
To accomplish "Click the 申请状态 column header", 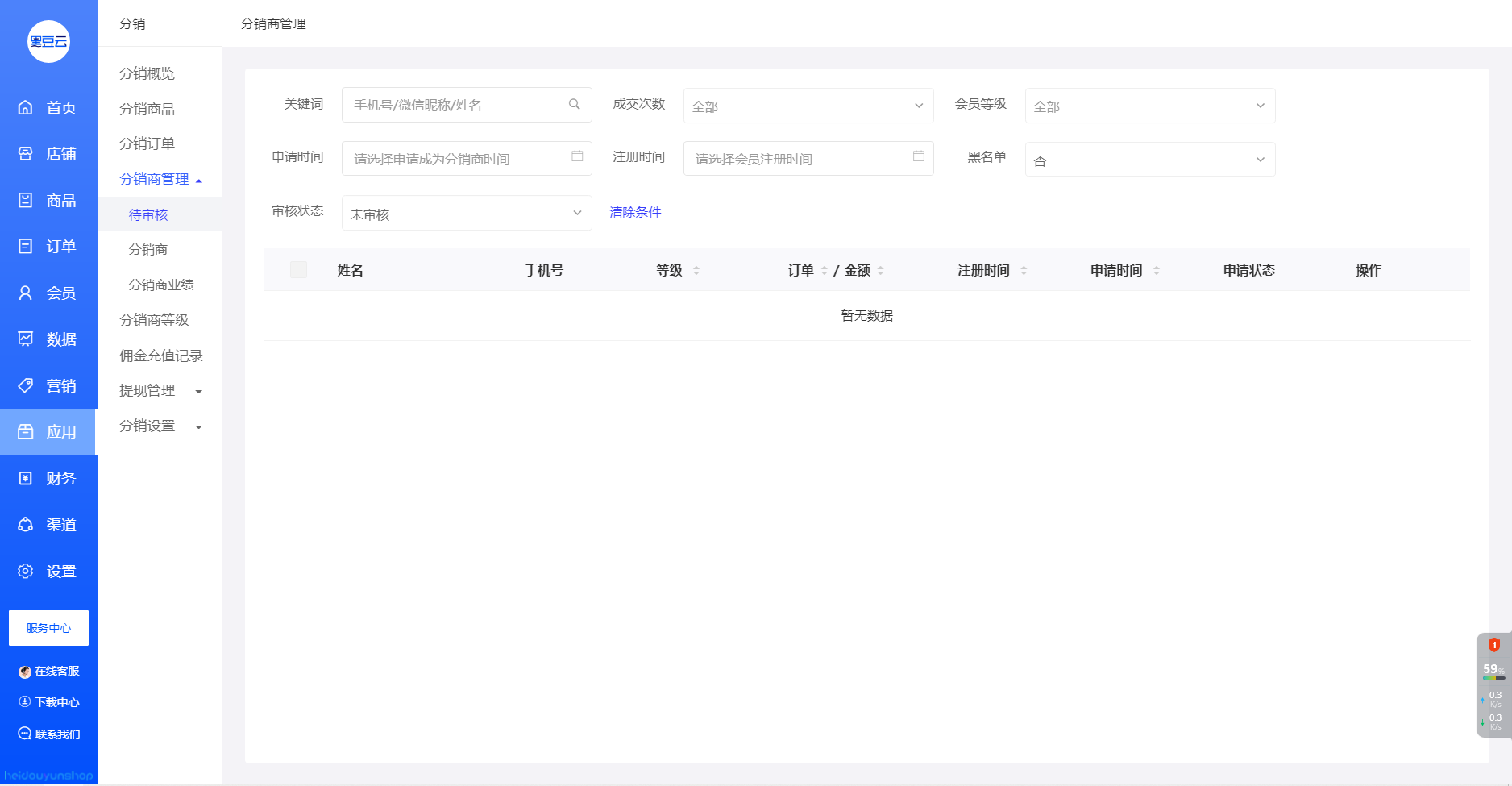I will pos(1249,270).
